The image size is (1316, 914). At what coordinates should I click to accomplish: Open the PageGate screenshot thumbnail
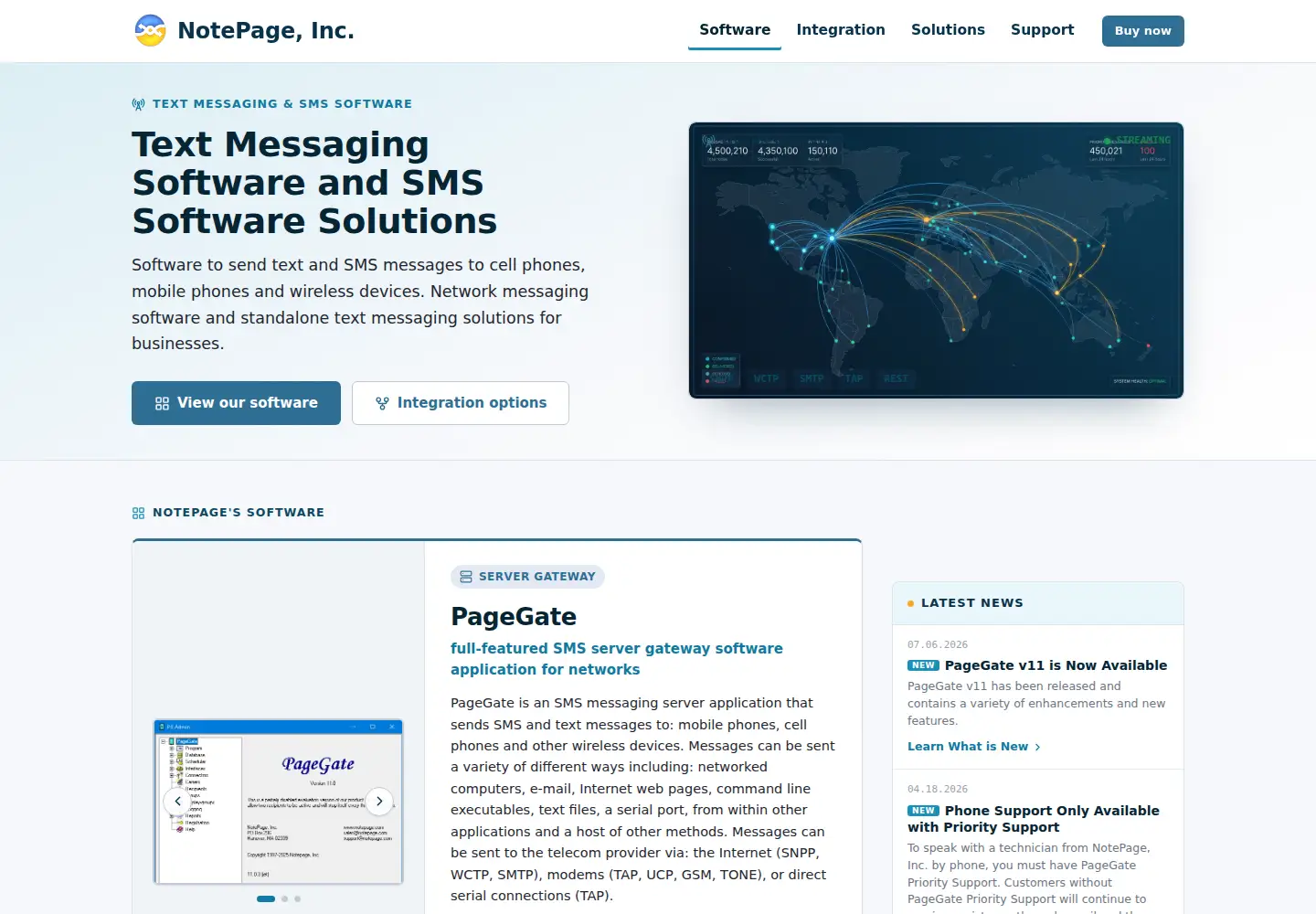278,802
